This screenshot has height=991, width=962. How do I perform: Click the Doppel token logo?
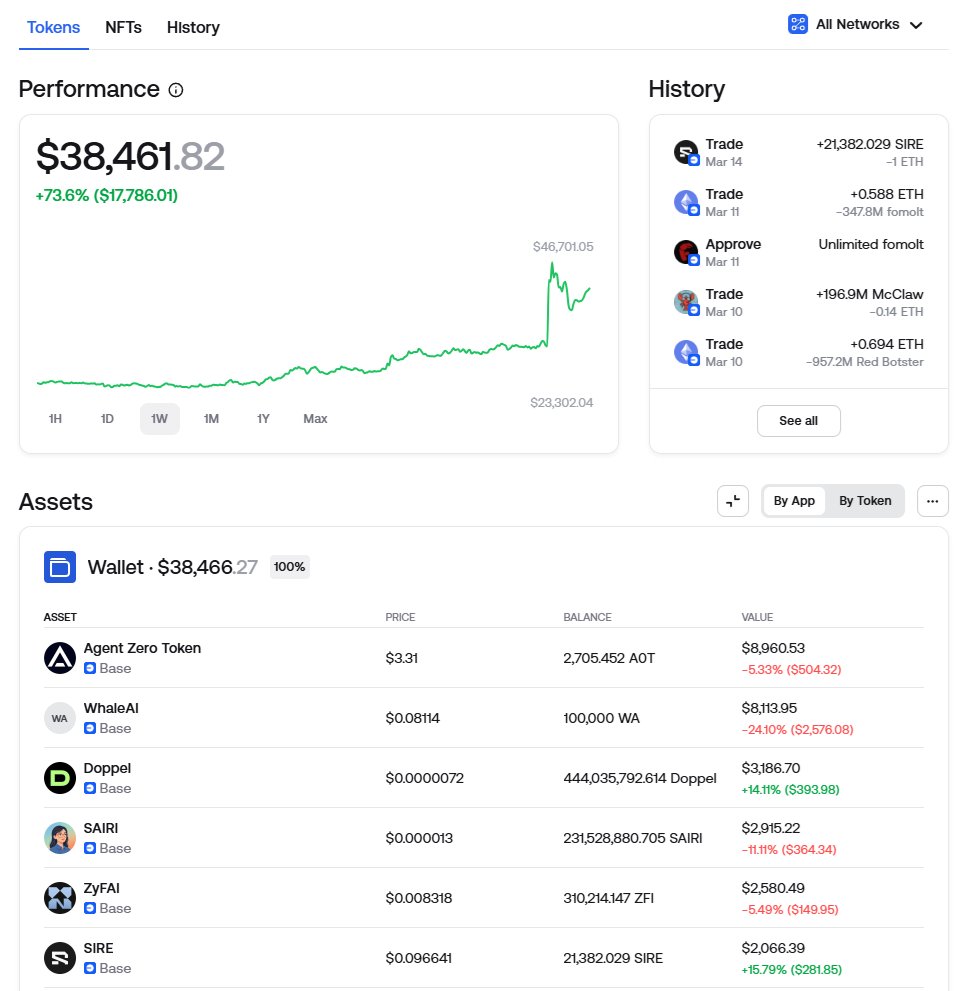pos(60,778)
